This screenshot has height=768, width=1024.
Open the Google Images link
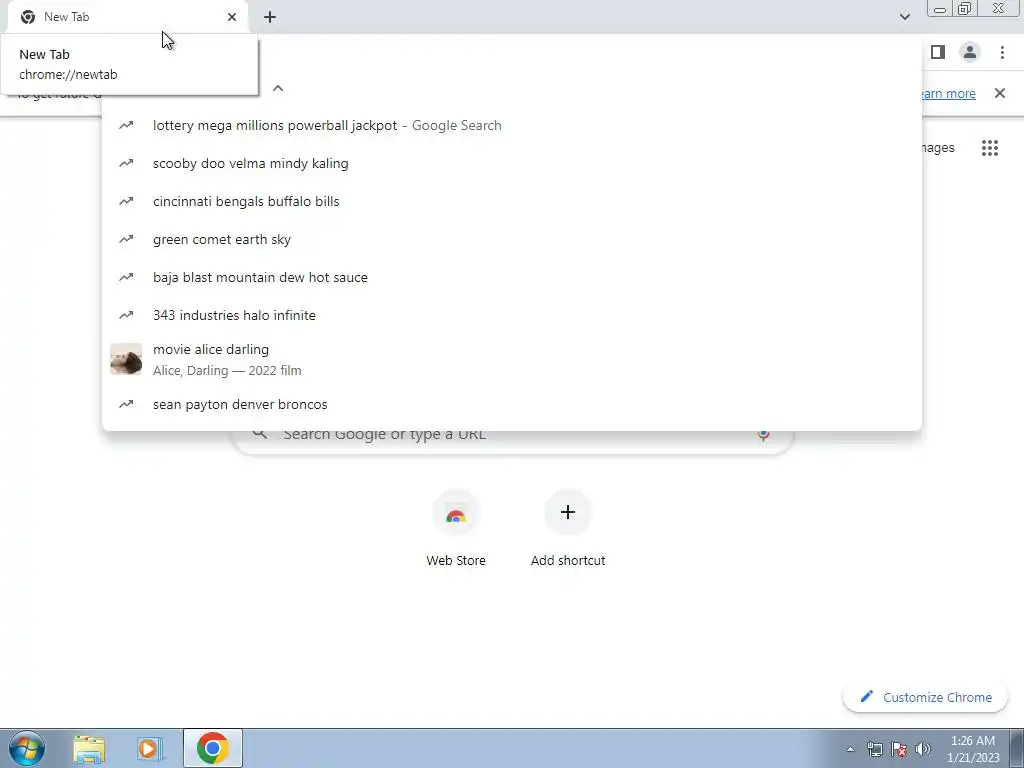pyautogui.click(x=938, y=148)
